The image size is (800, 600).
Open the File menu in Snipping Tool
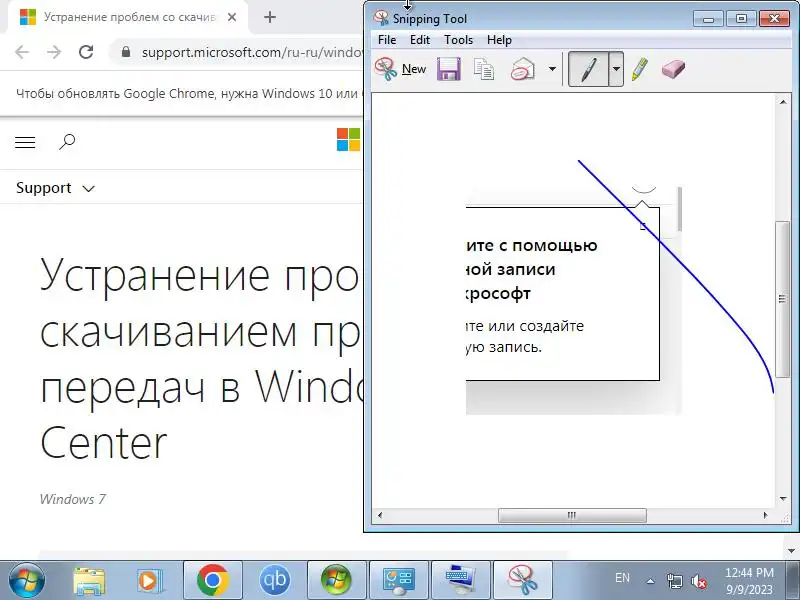[x=387, y=40]
